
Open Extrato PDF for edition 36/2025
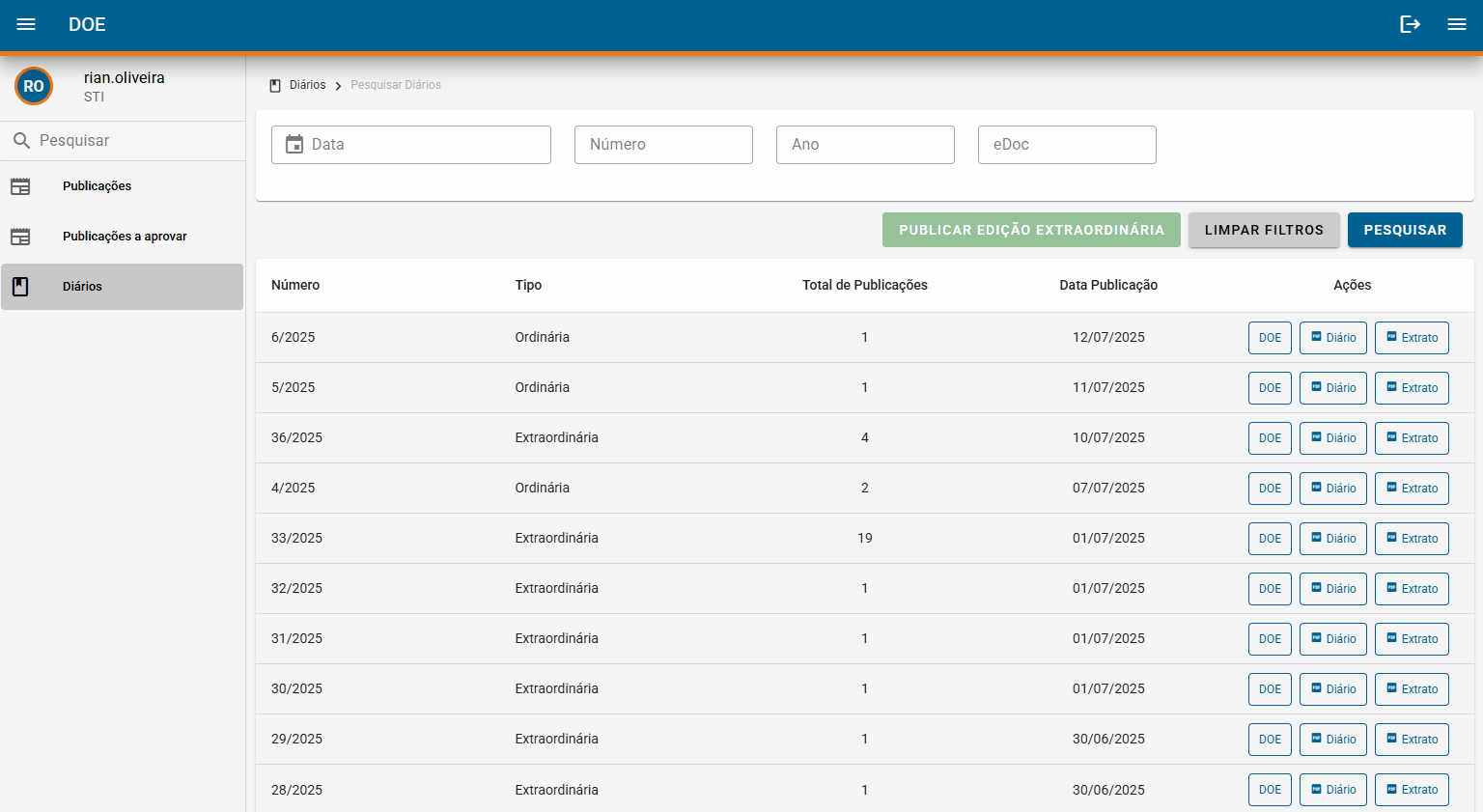pyautogui.click(x=1412, y=438)
